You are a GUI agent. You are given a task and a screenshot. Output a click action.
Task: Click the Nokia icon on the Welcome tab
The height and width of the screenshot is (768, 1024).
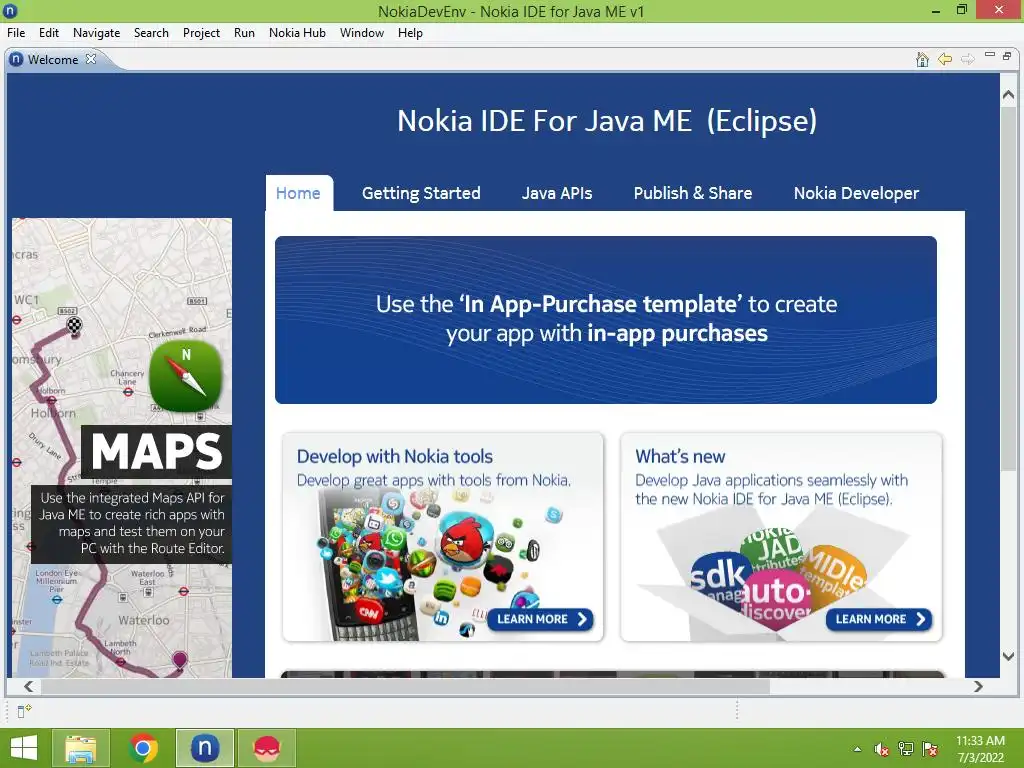[x=16, y=59]
